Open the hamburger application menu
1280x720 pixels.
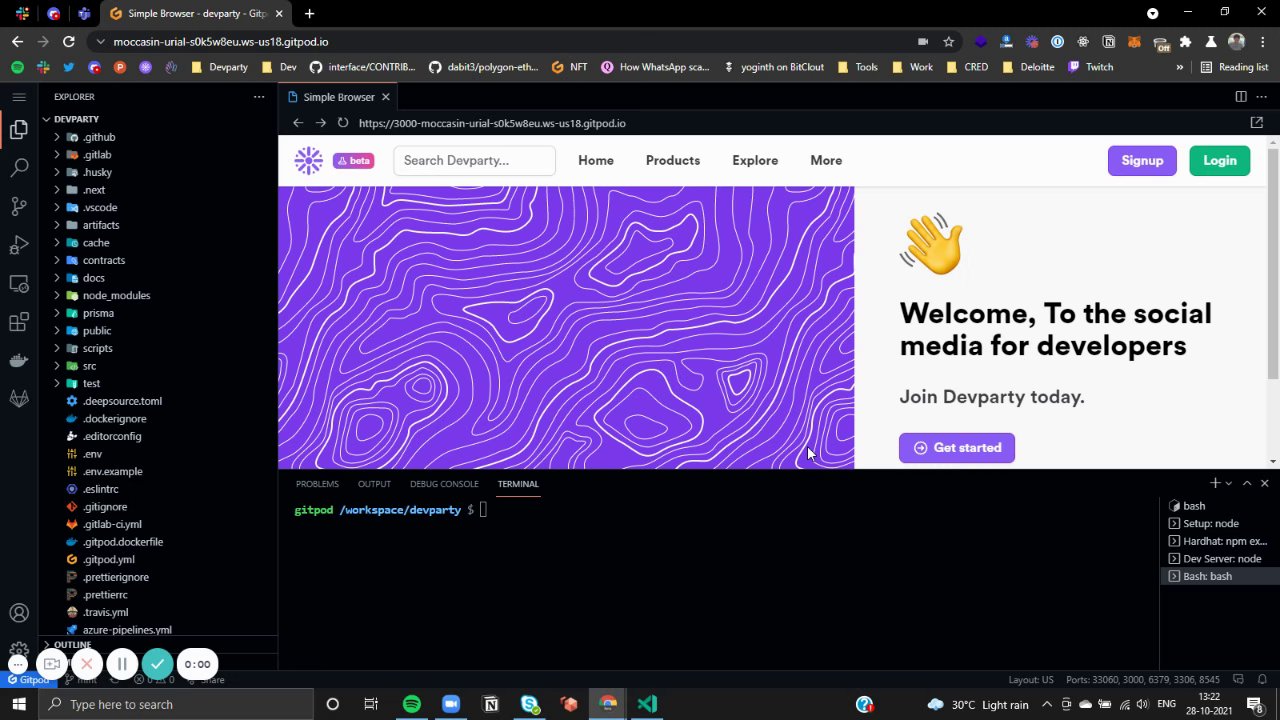[x=19, y=97]
